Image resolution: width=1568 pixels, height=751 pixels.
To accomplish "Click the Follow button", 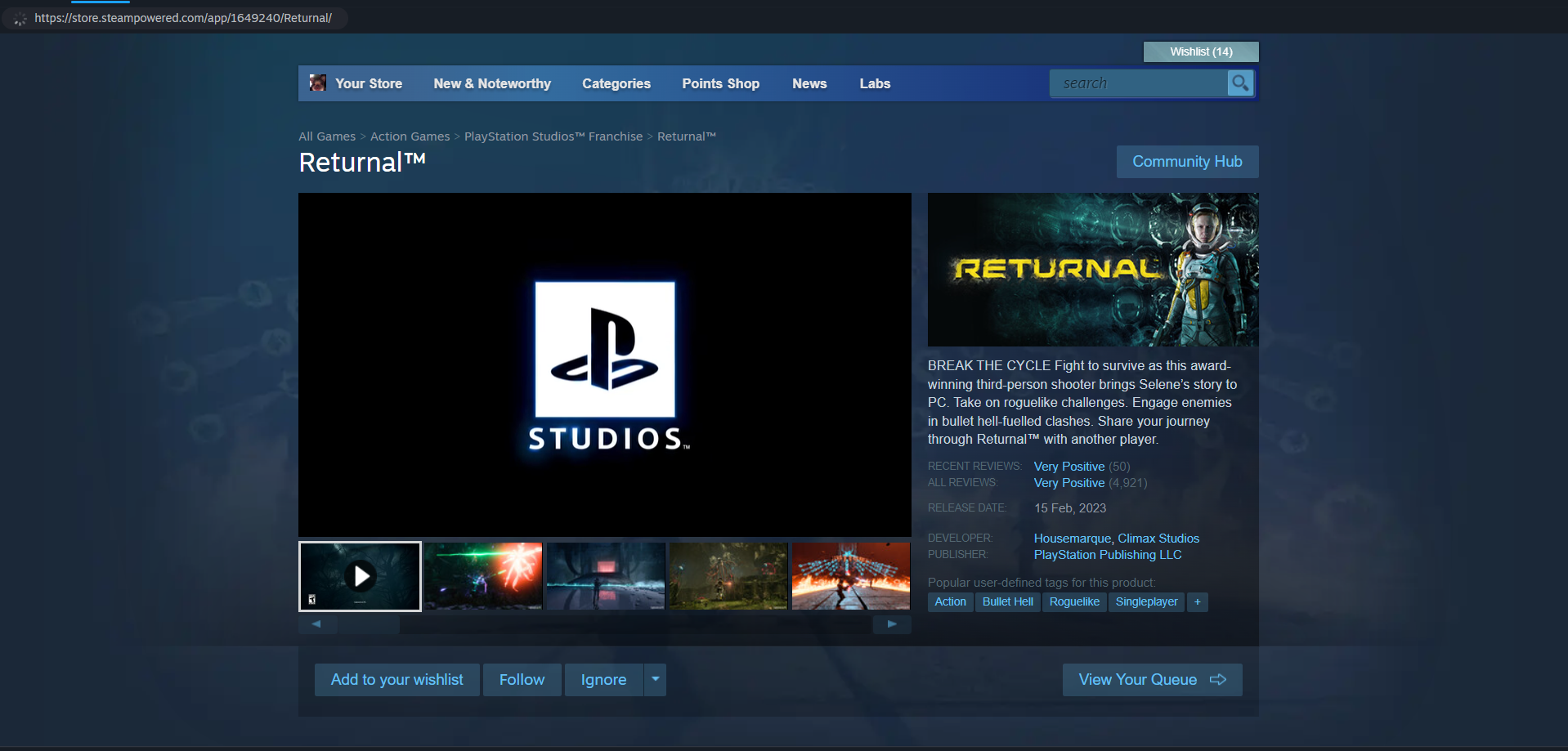I will 522,680.
